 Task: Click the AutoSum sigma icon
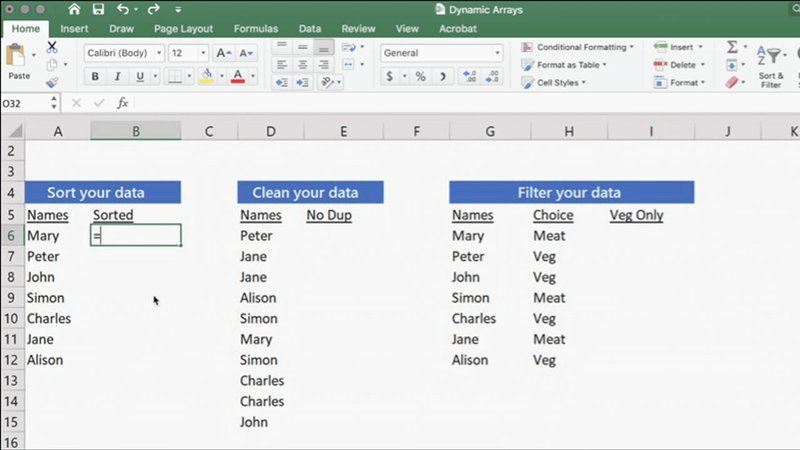pyautogui.click(x=731, y=47)
